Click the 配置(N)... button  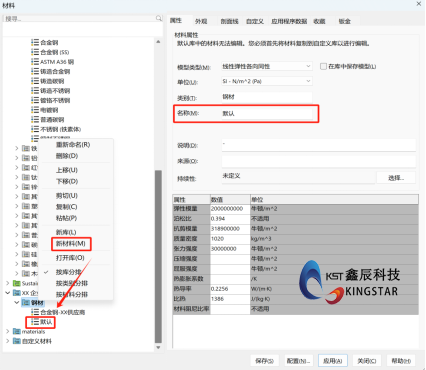tap(298, 361)
